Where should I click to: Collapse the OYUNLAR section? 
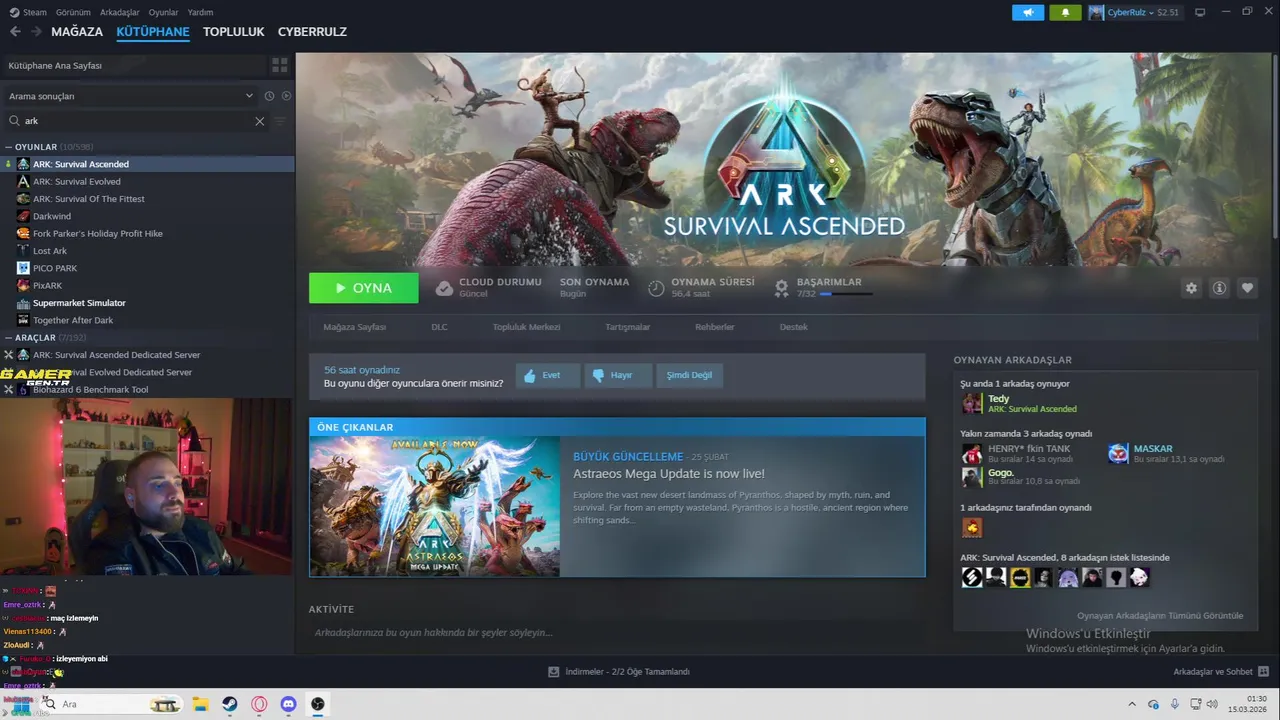(35, 147)
